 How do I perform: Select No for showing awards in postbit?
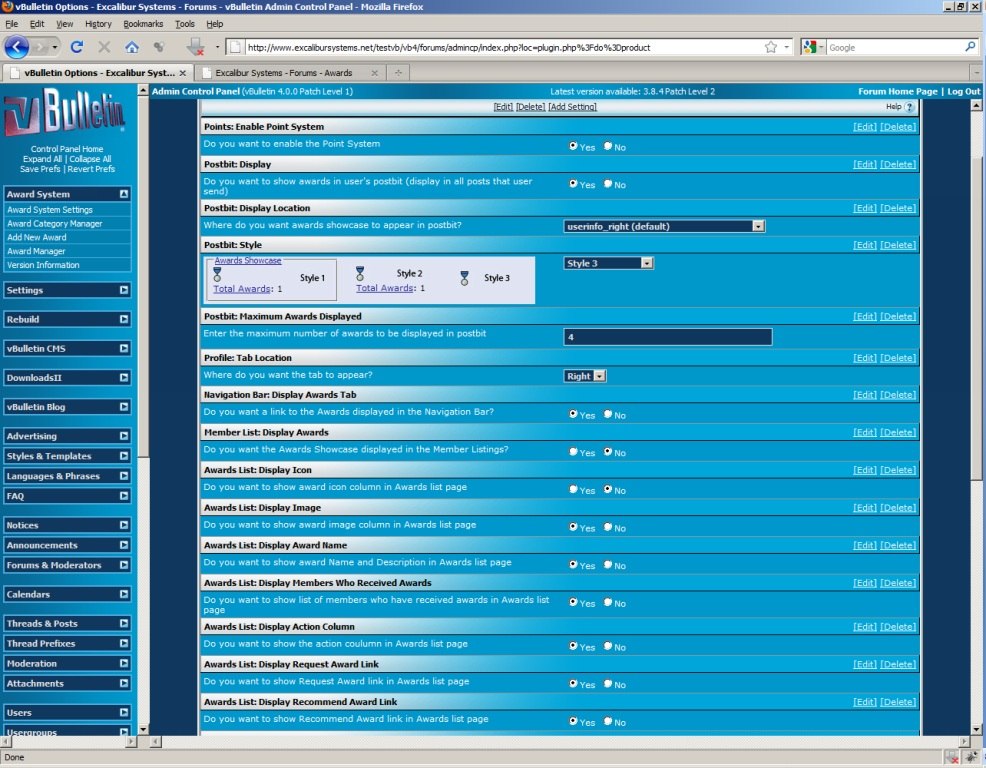[x=608, y=184]
